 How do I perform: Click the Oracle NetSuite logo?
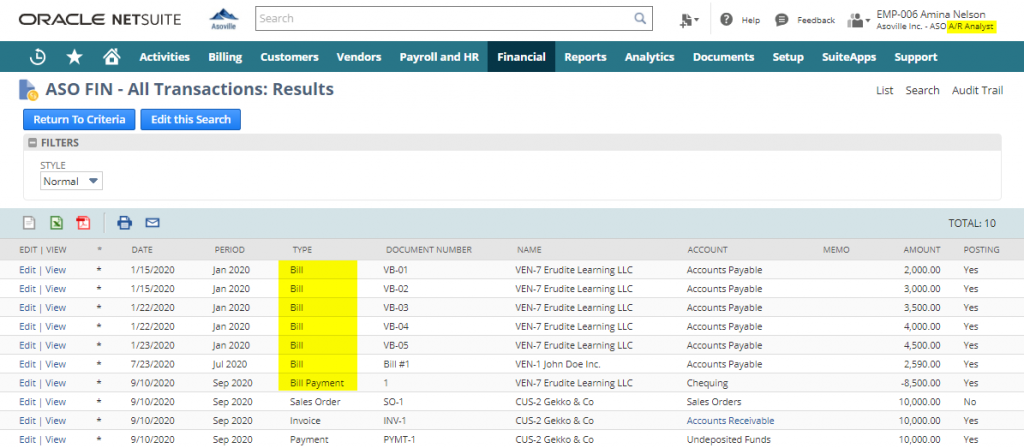[100, 20]
